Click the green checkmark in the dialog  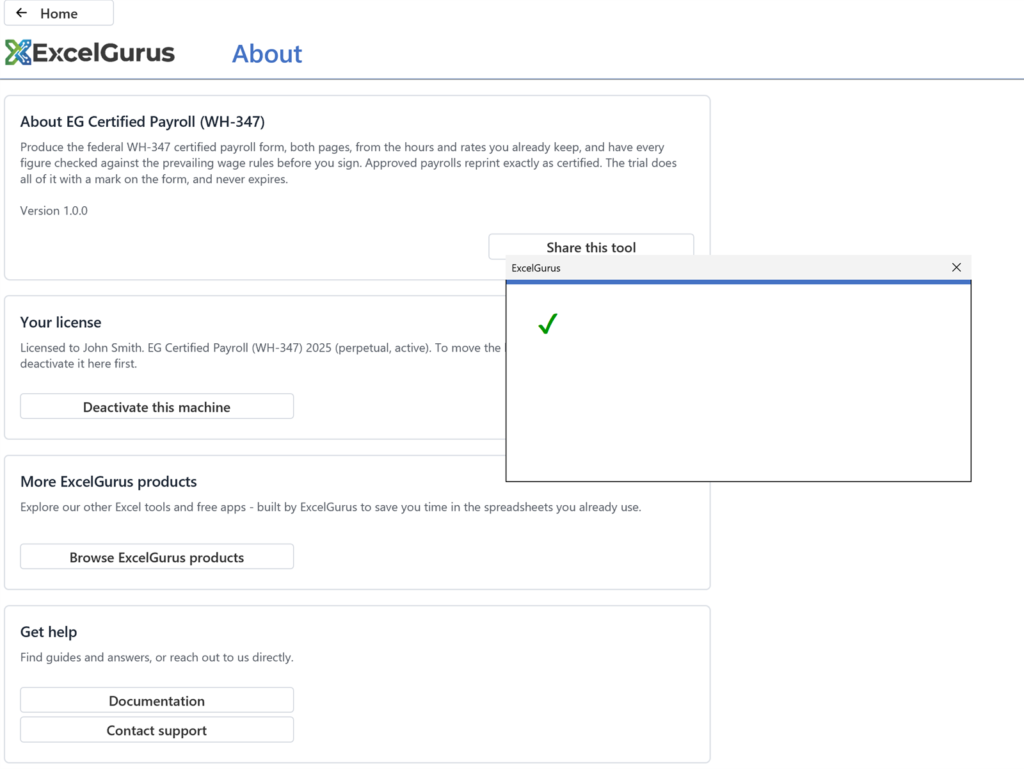click(548, 324)
